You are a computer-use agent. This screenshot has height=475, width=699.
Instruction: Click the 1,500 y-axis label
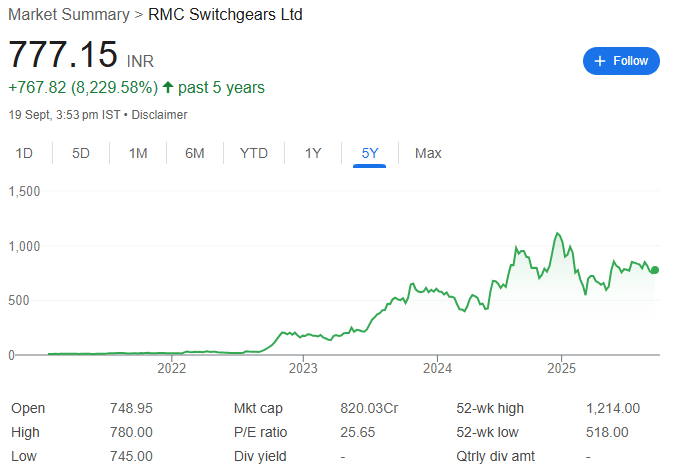click(x=25, y=192)
